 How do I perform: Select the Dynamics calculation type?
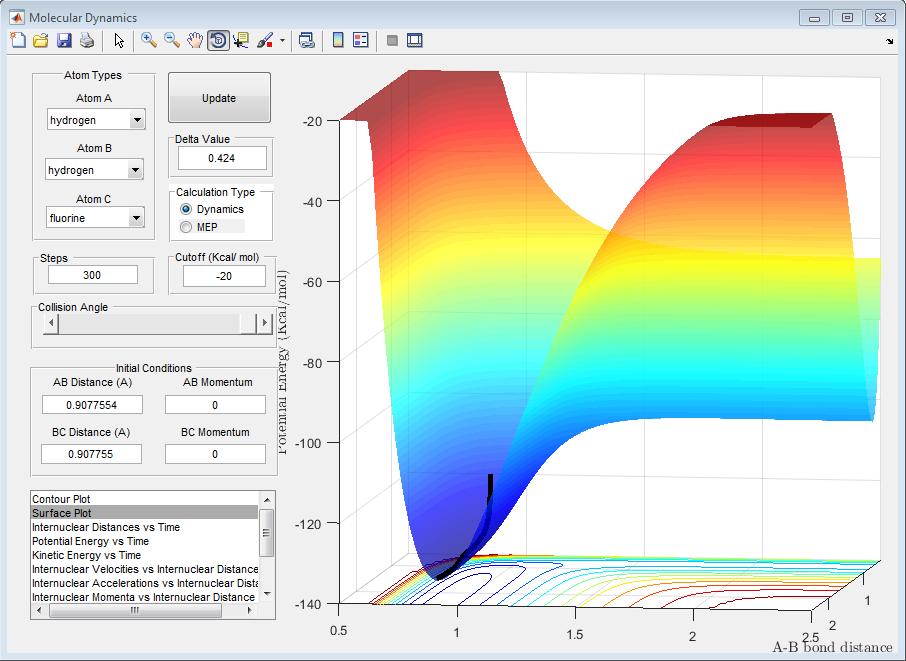click(186, 210)
